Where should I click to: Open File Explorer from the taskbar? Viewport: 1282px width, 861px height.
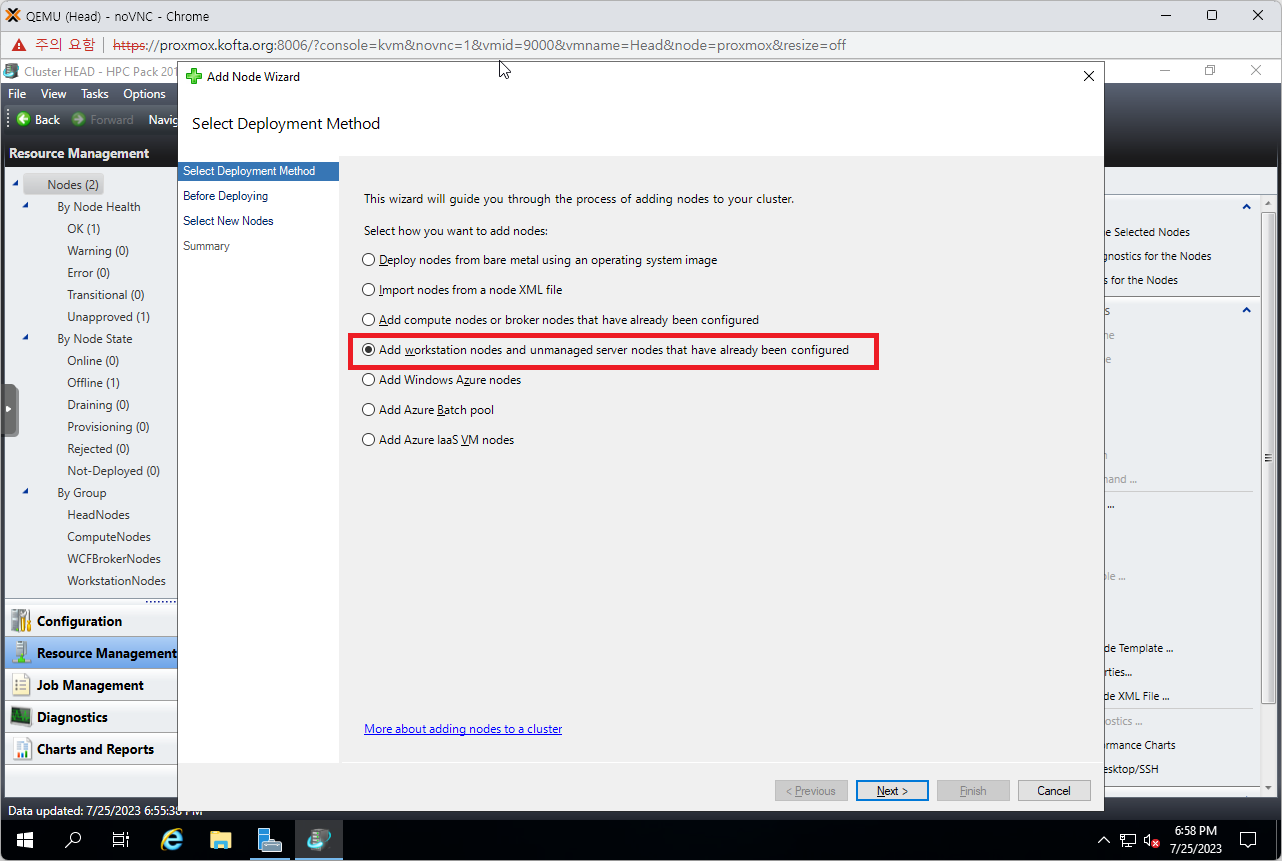coord(220,839)
